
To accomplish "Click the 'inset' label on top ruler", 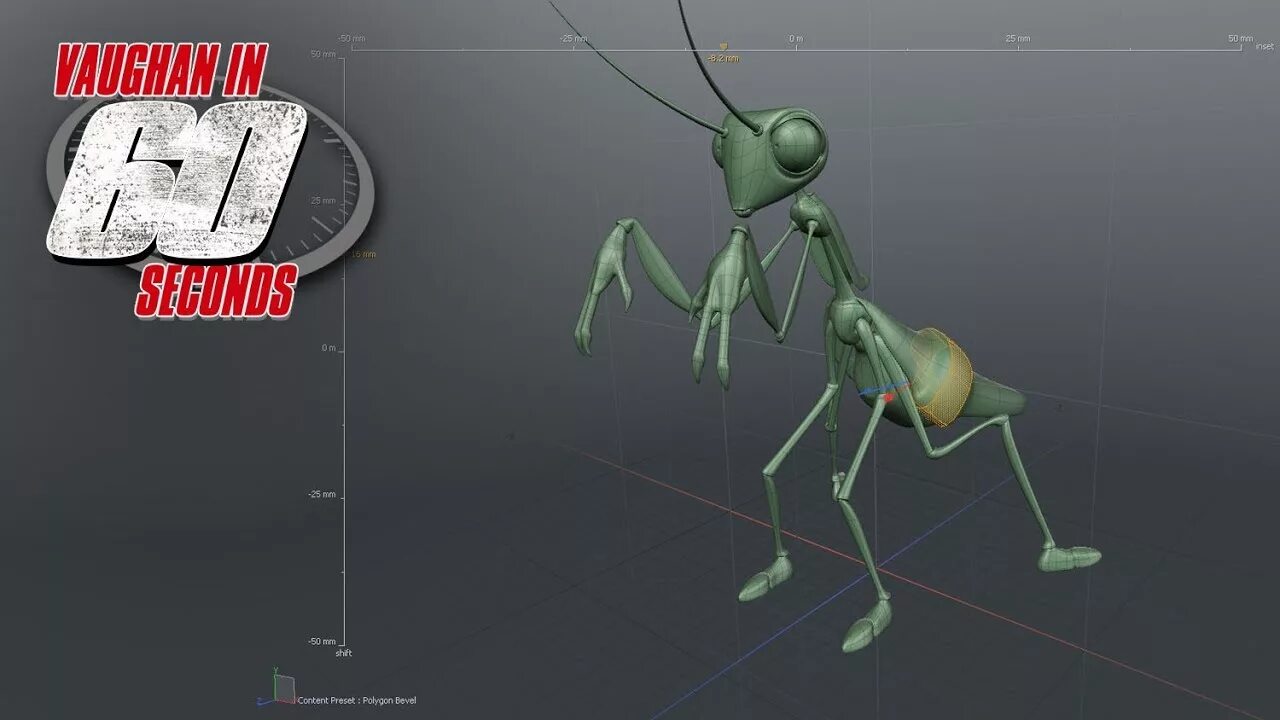I will click(1264, 47).
